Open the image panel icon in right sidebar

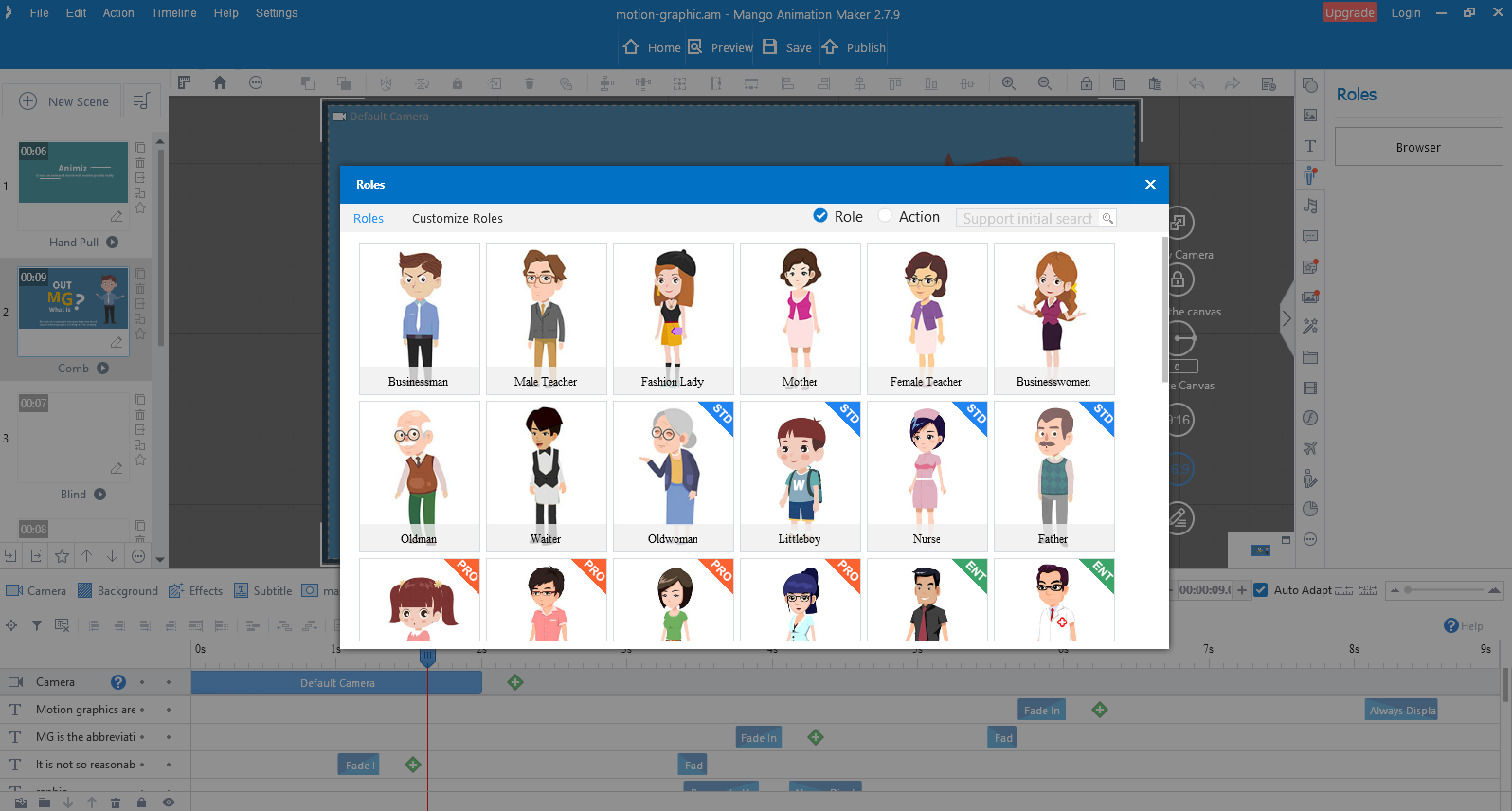[1310, 116]
